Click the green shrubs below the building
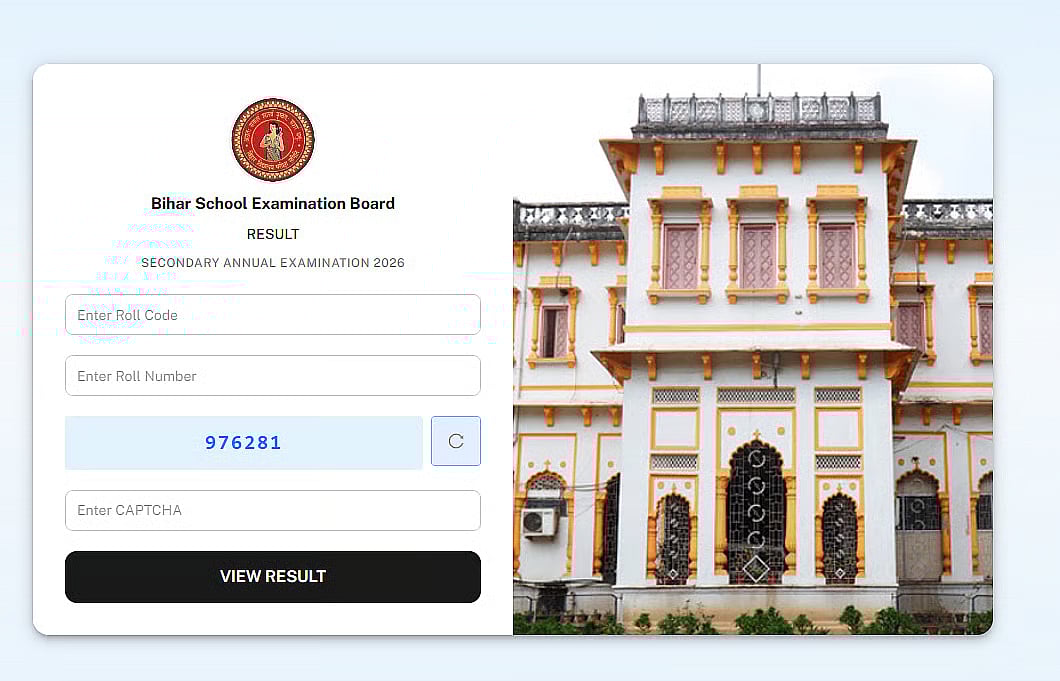Viewport: 1060px width, 681px height. pyautogui.click(x=753, y=620)
